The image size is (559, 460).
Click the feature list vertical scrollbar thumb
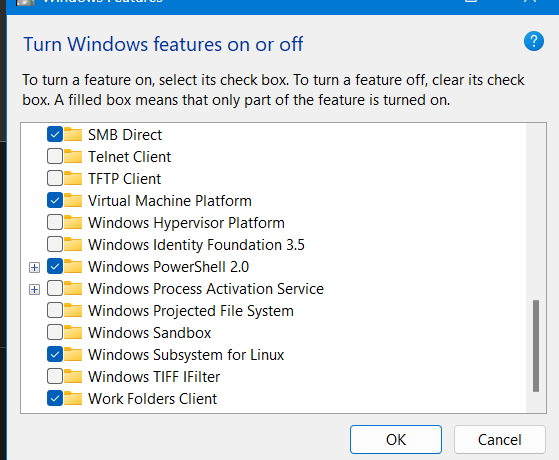535,346
